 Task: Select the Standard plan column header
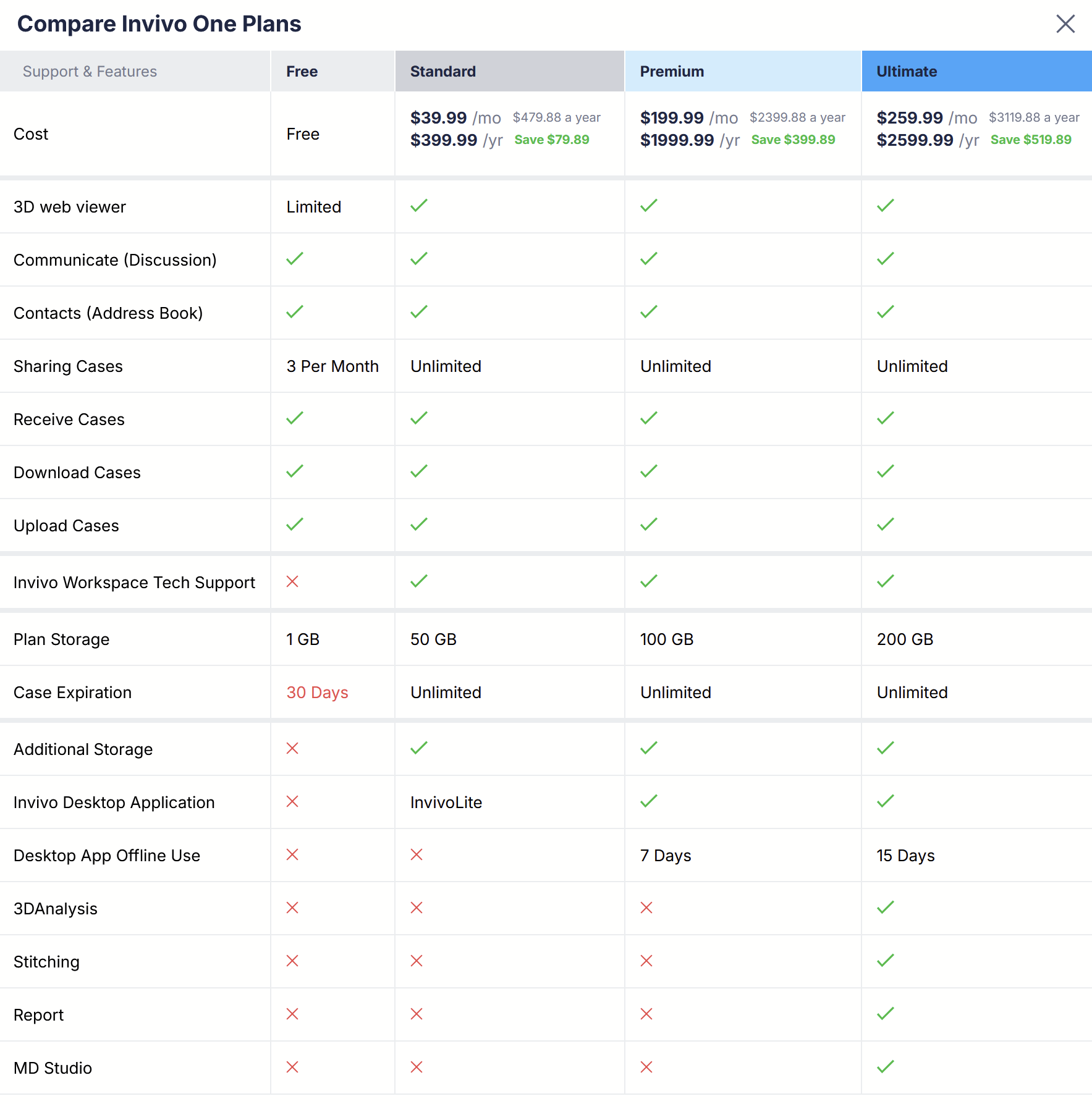click(443, 72)
